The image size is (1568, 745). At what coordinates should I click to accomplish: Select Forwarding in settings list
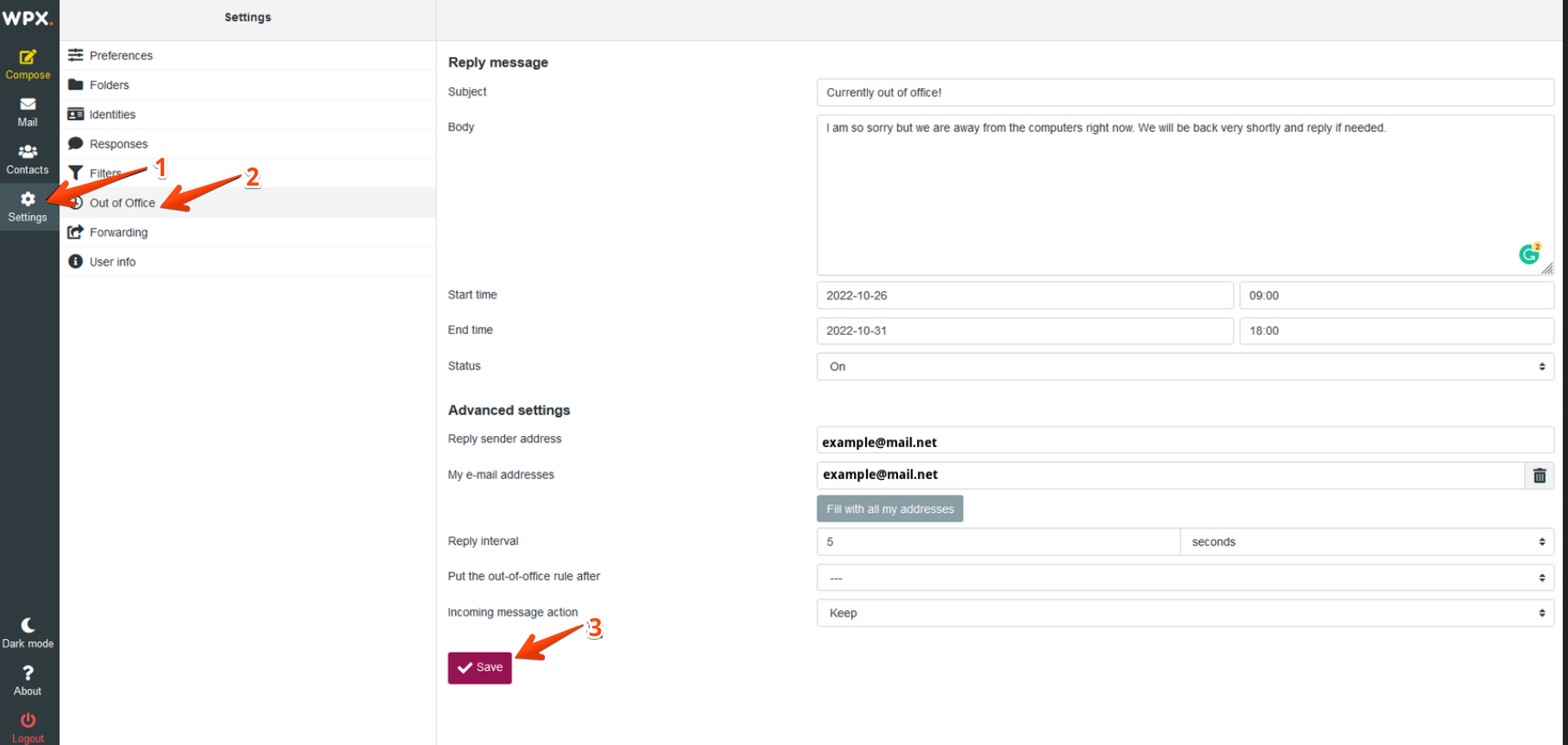click(118, 232)
